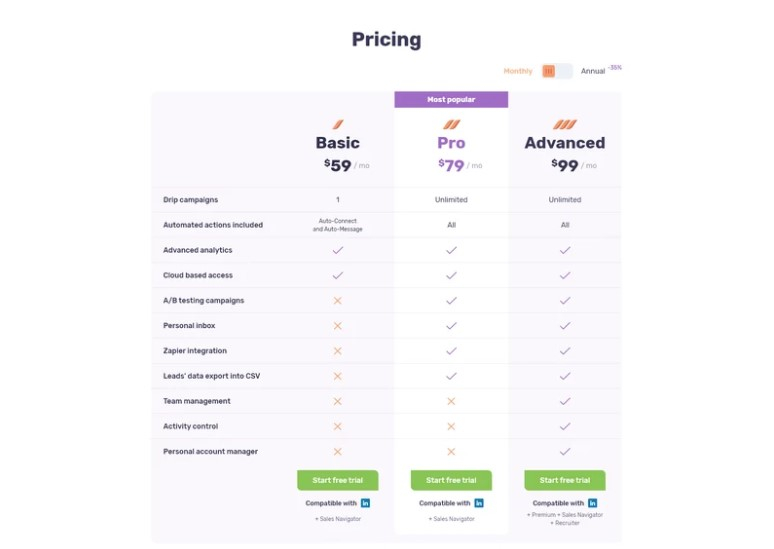Image resolution: width=774 pixels, height=549 pixels.
Task: Click the -35% annual discount badge
Action: (615, 67)
